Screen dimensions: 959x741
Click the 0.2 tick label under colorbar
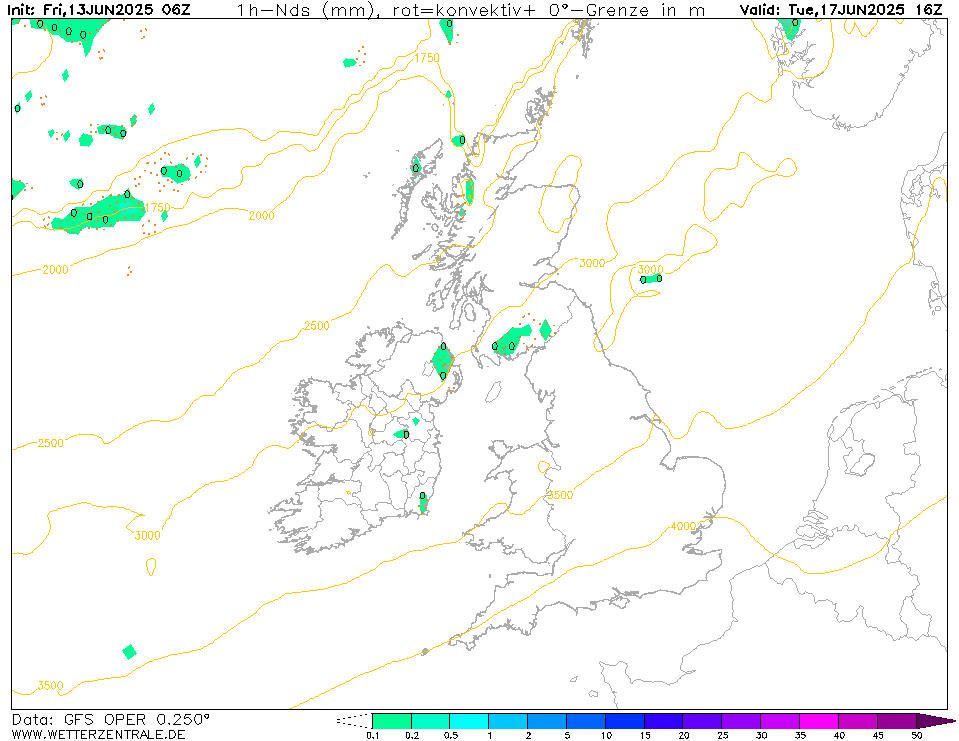[412, 735]
